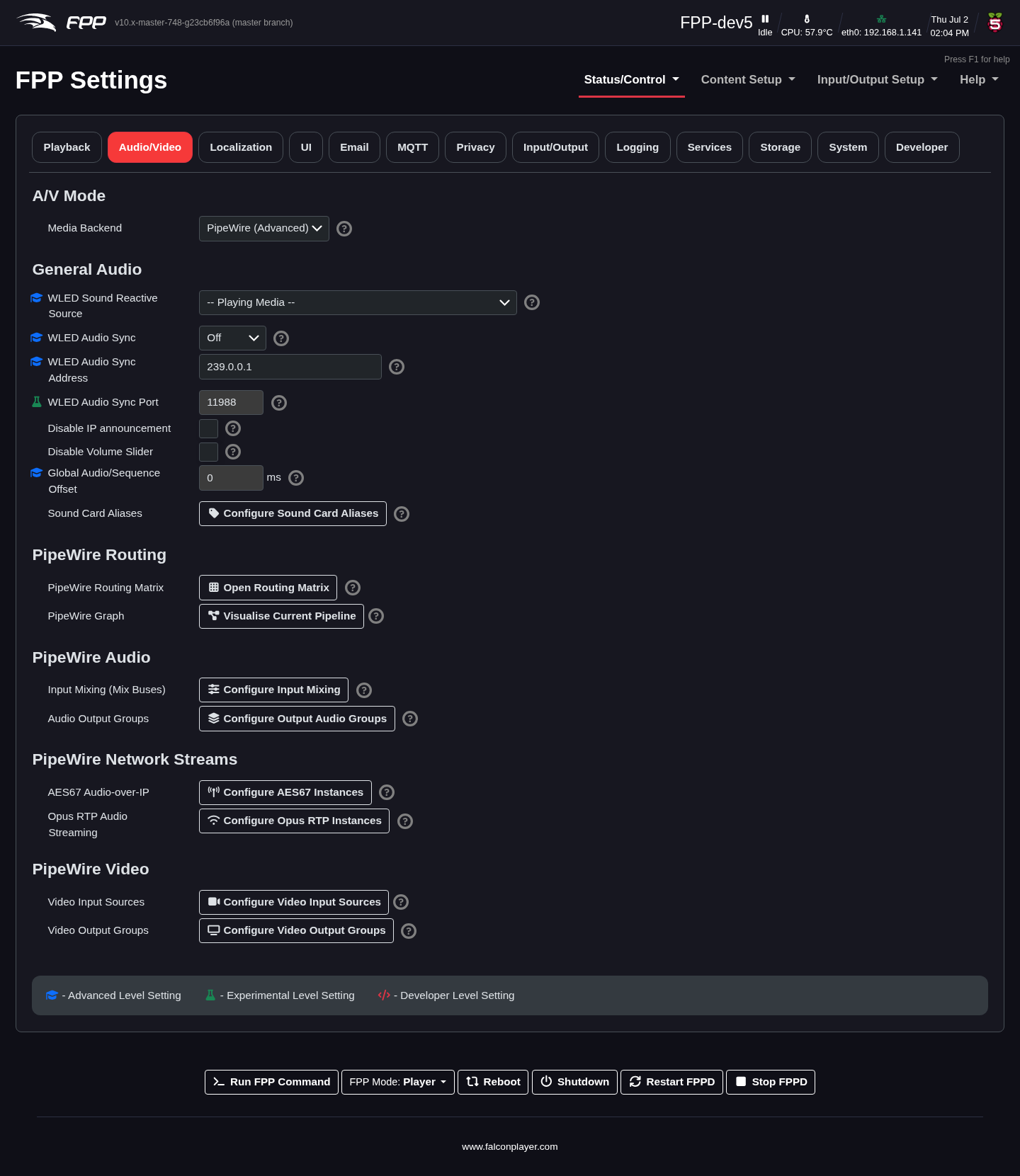Show help for Global Audio/Sequence Offset
This screenshot has width=1020, height=1176.
click(296, 478)
